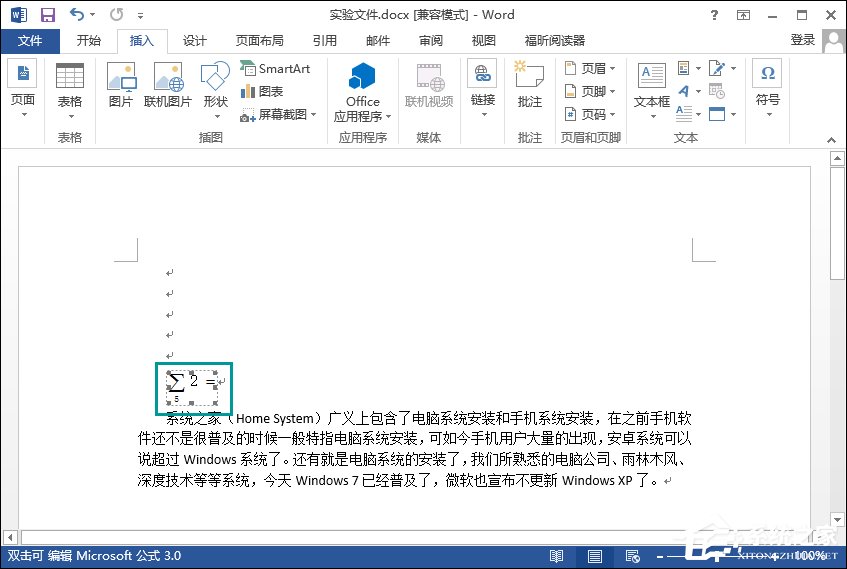Switch to Web Layout view in status bar

tap(631, 556)
